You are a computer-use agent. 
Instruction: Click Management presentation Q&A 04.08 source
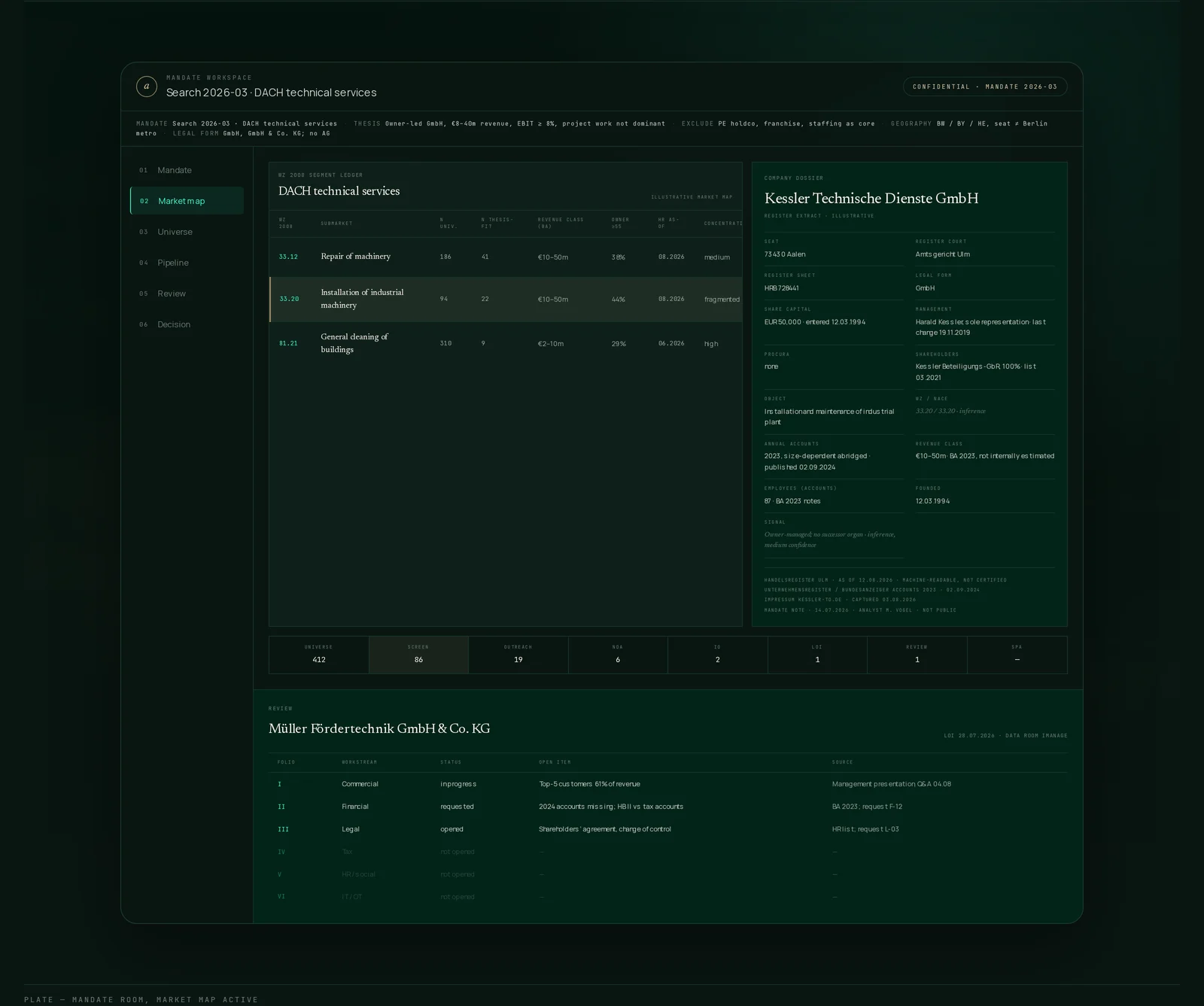892,784
